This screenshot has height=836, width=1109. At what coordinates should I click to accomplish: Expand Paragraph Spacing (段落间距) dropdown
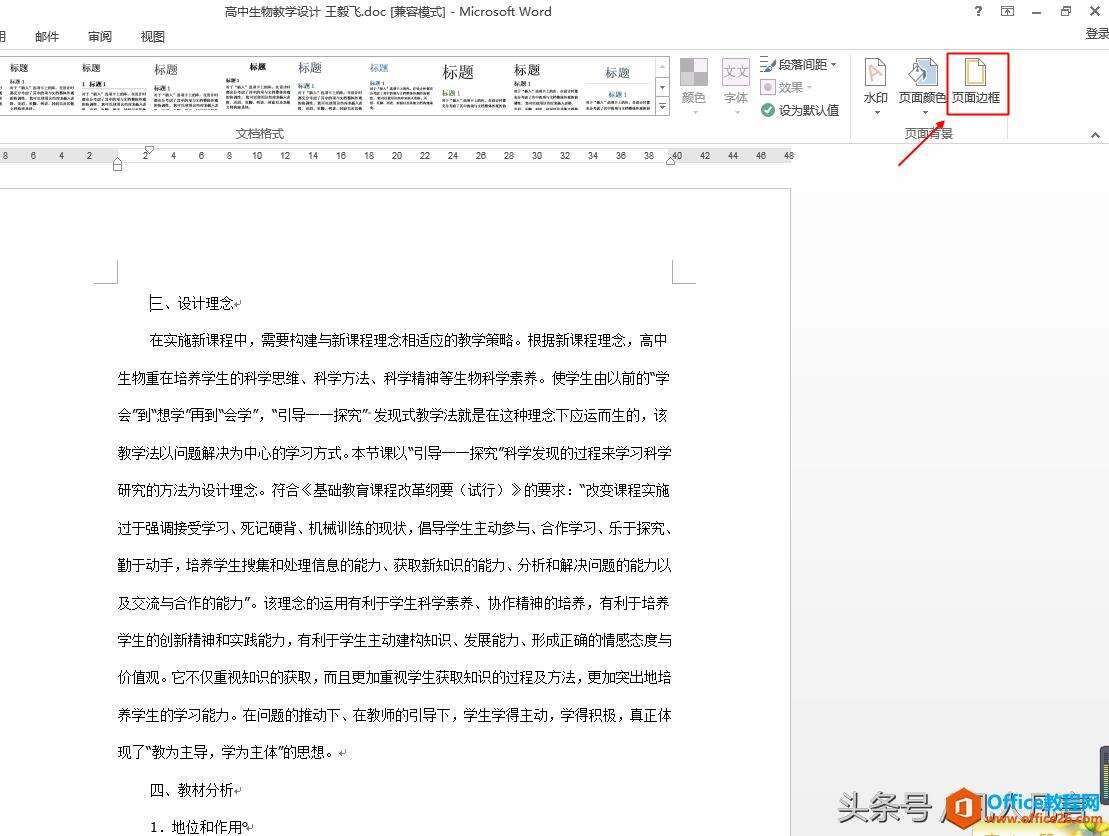click(800, 65)
